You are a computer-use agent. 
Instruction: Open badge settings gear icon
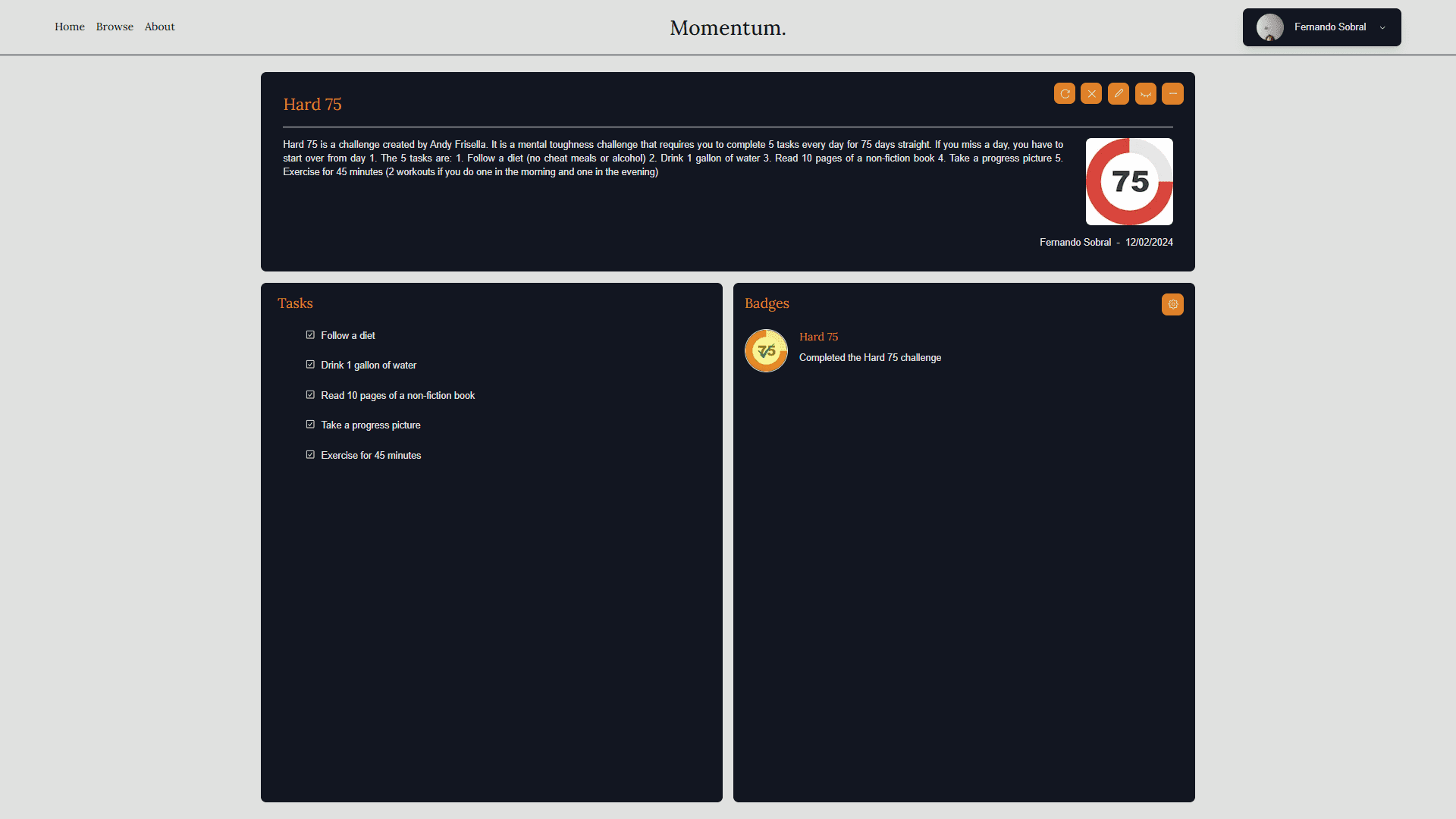1172,304
